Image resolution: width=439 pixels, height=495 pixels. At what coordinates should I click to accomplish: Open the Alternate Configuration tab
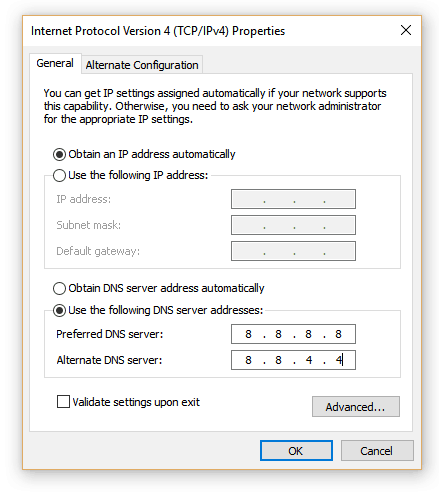[142, 65]
